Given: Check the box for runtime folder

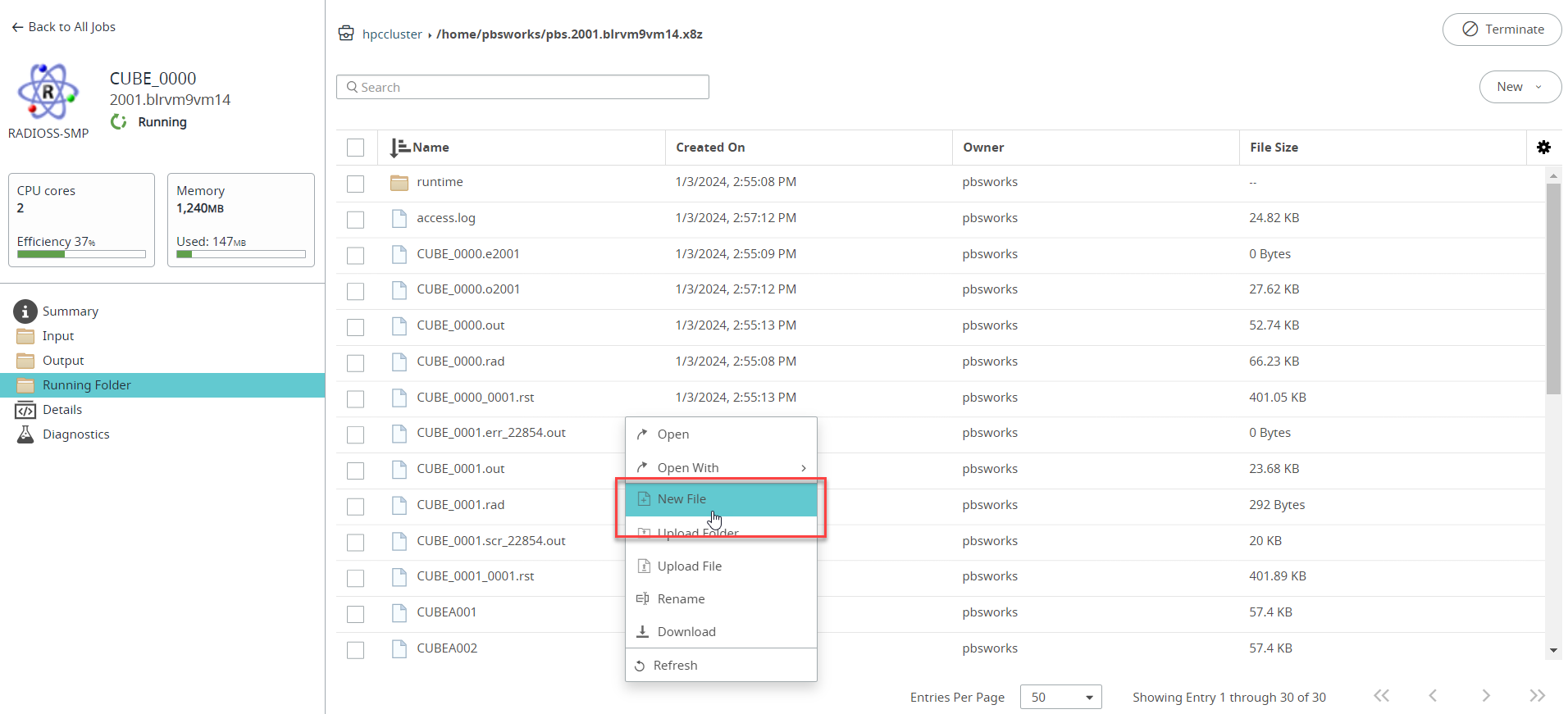Looking at the screenshot, I should pos(355,184).
